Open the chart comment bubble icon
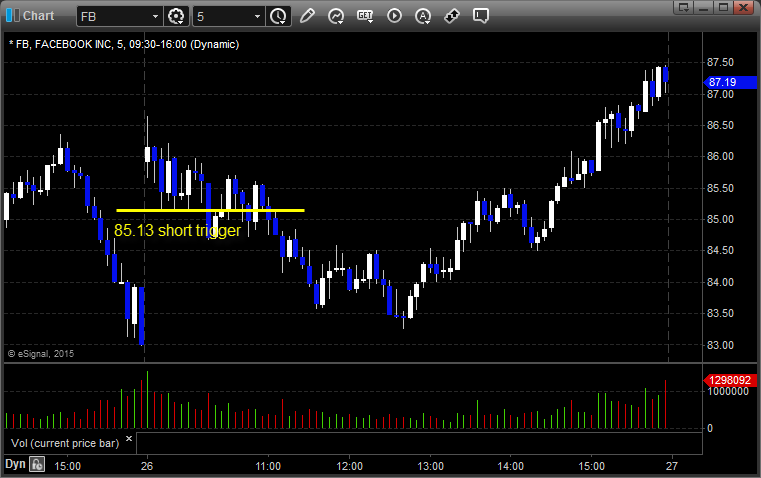Screen dimensions: 761x478 coord(480,16)
